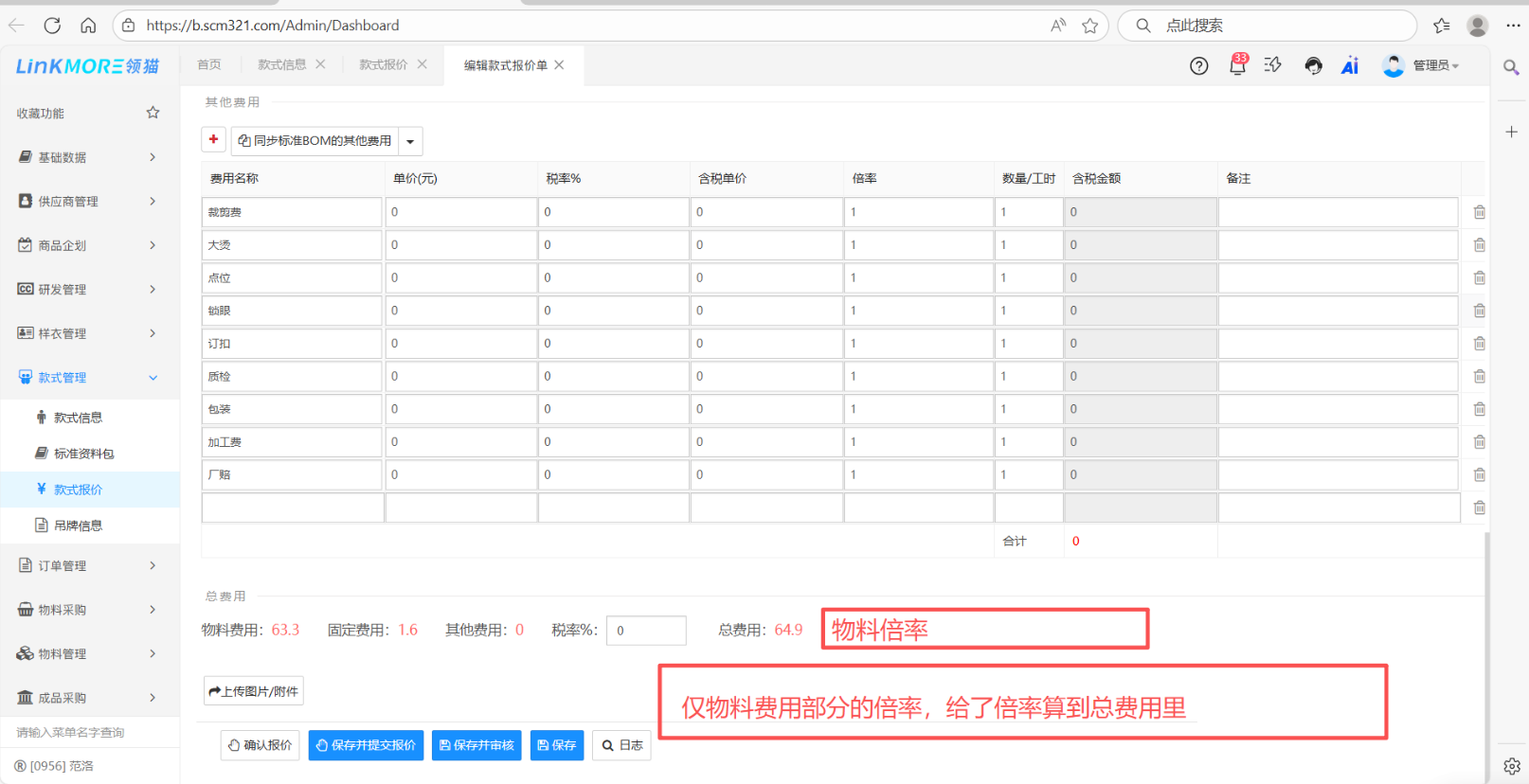Viewport: 1529px width, 784px height.
Task: Delete the 厂赔 row with trash icon
Action: pos(1479,474)
